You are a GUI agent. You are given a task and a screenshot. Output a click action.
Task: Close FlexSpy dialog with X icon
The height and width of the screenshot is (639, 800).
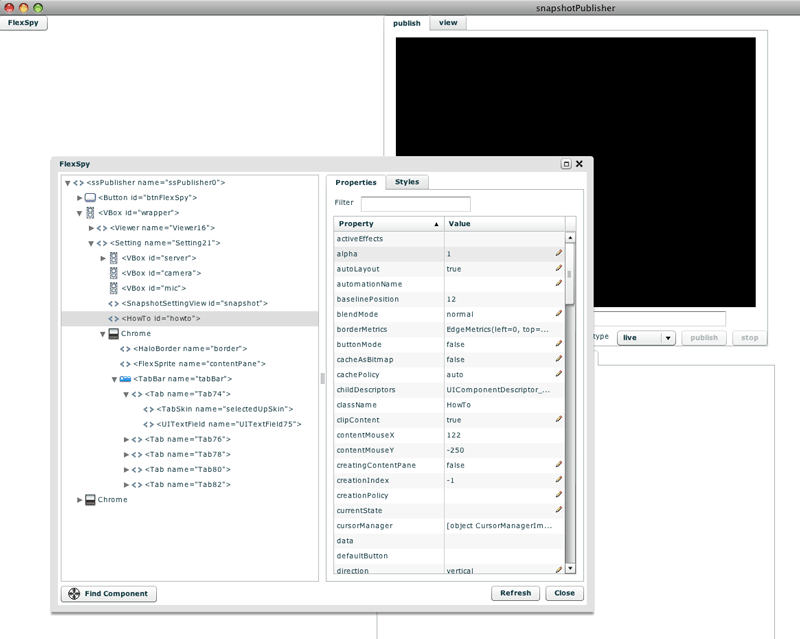pos(579,164)
